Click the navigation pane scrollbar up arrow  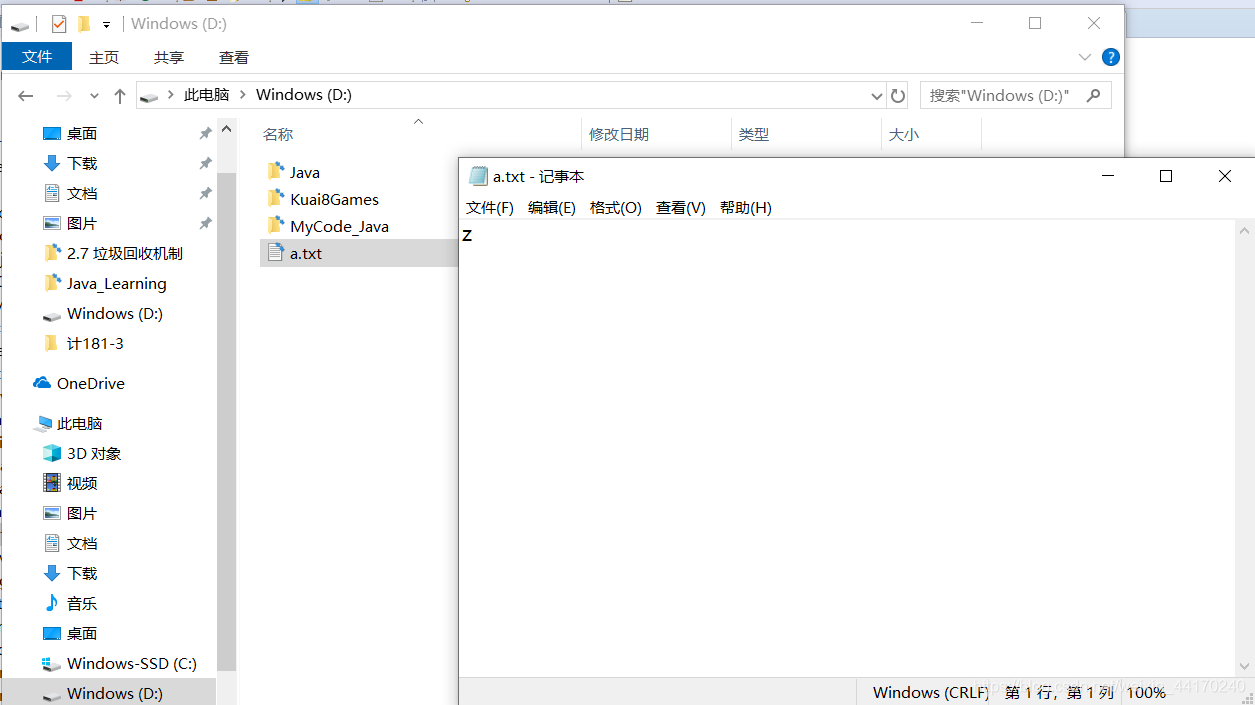(x=227, y=129)
